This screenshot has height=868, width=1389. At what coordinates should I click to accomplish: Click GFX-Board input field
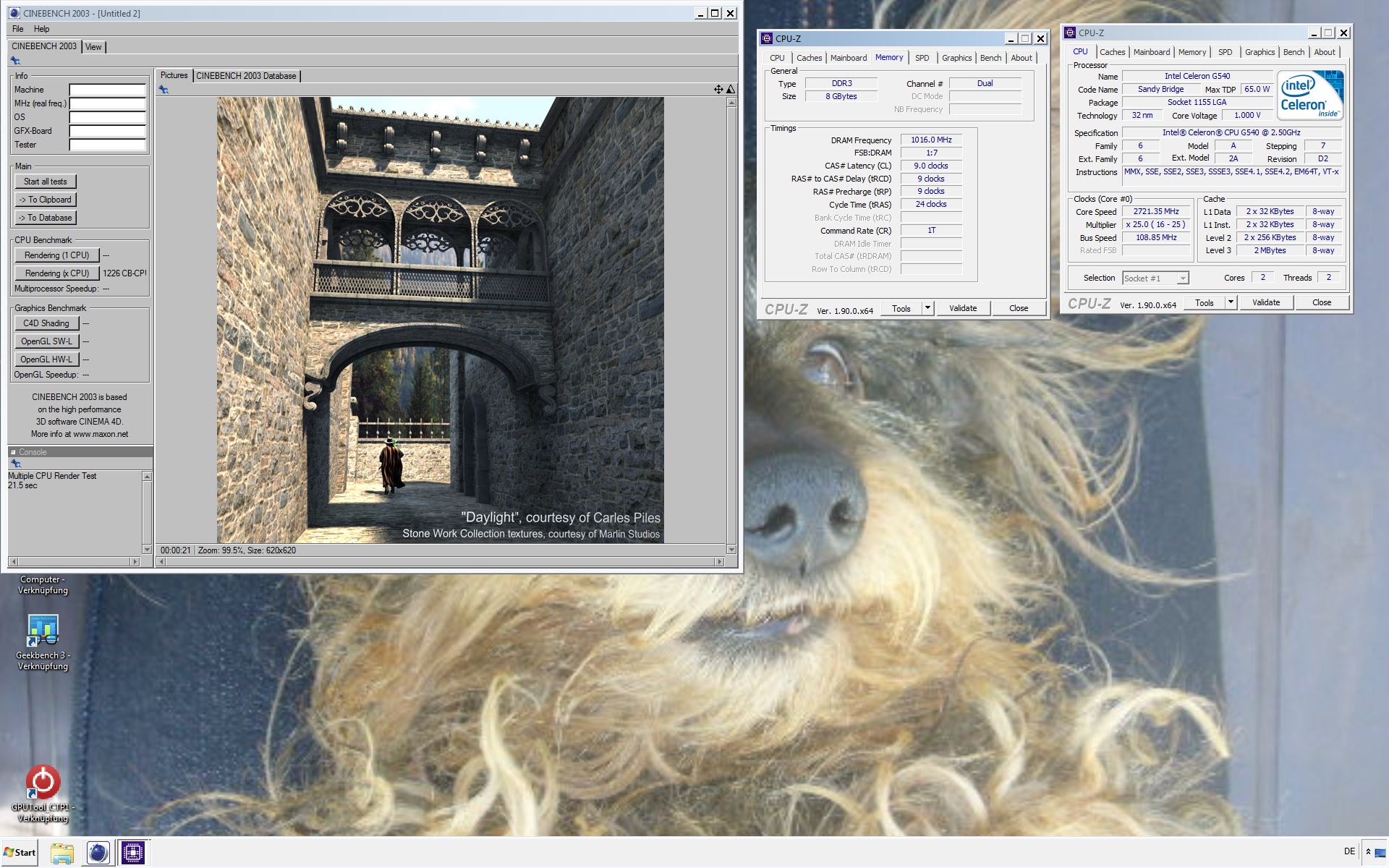pyautogui.click(x=107, y=132)
